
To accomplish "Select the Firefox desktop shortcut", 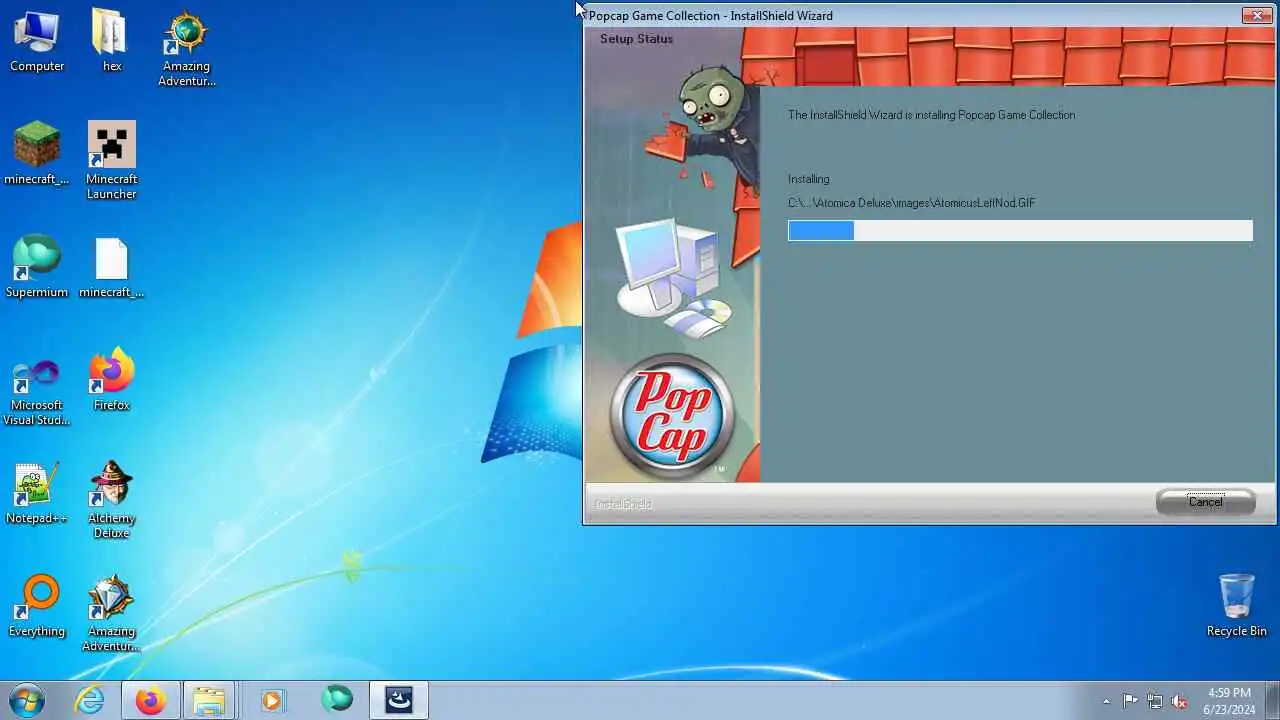I will click(x=111, y=380).
